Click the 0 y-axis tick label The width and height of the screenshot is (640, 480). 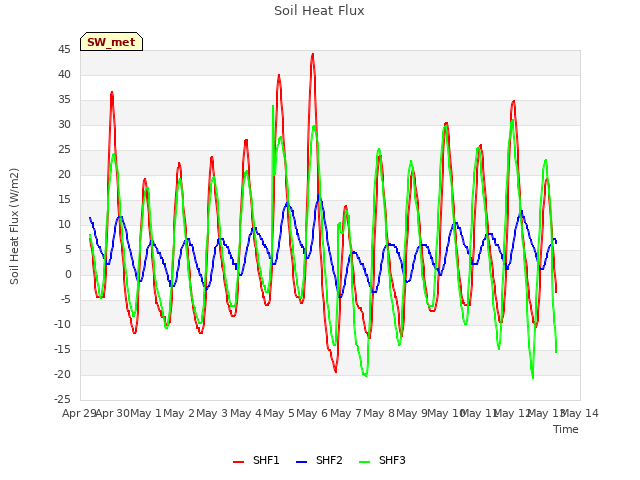tap(68, 275)
